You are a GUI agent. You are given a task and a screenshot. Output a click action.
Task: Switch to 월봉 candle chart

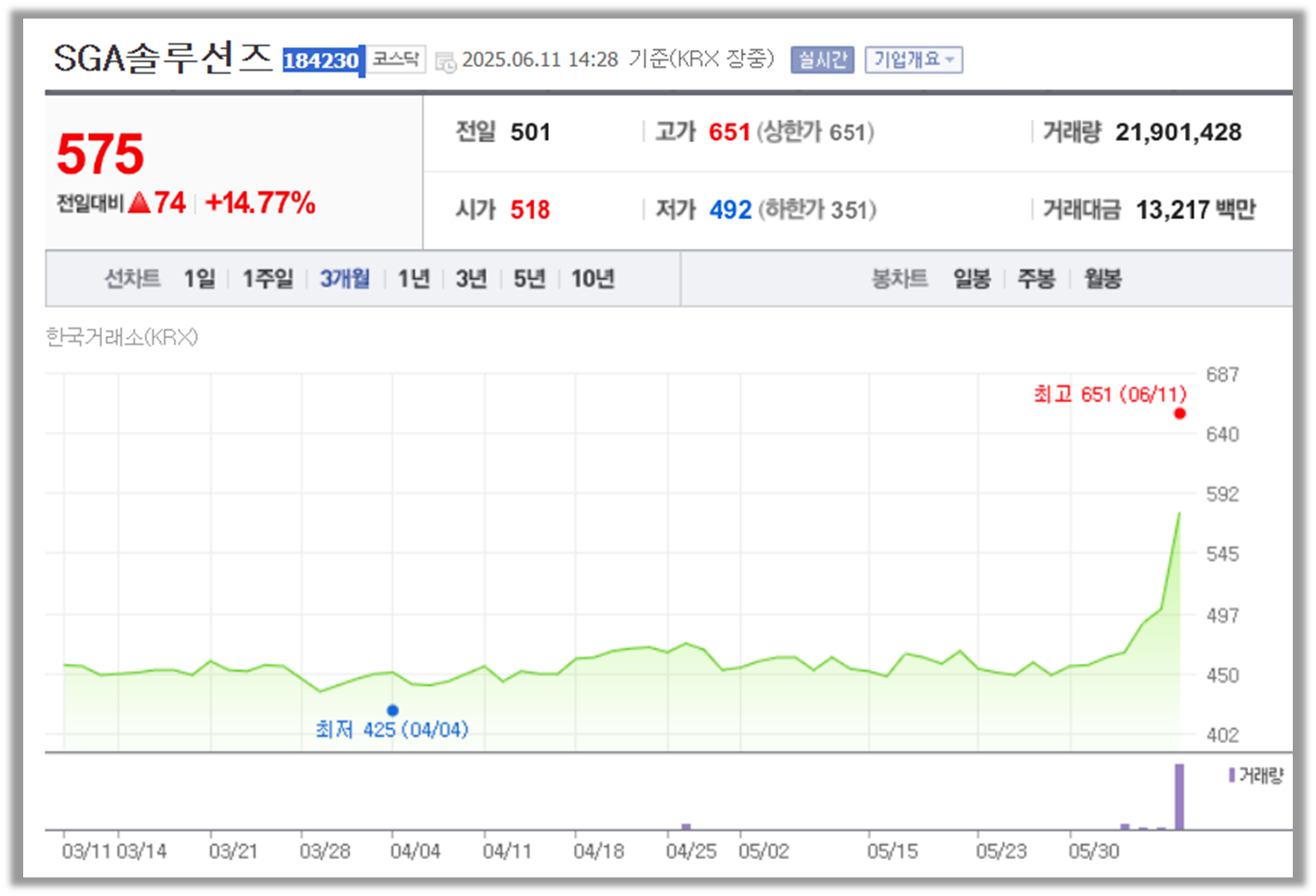(1102, 279)
